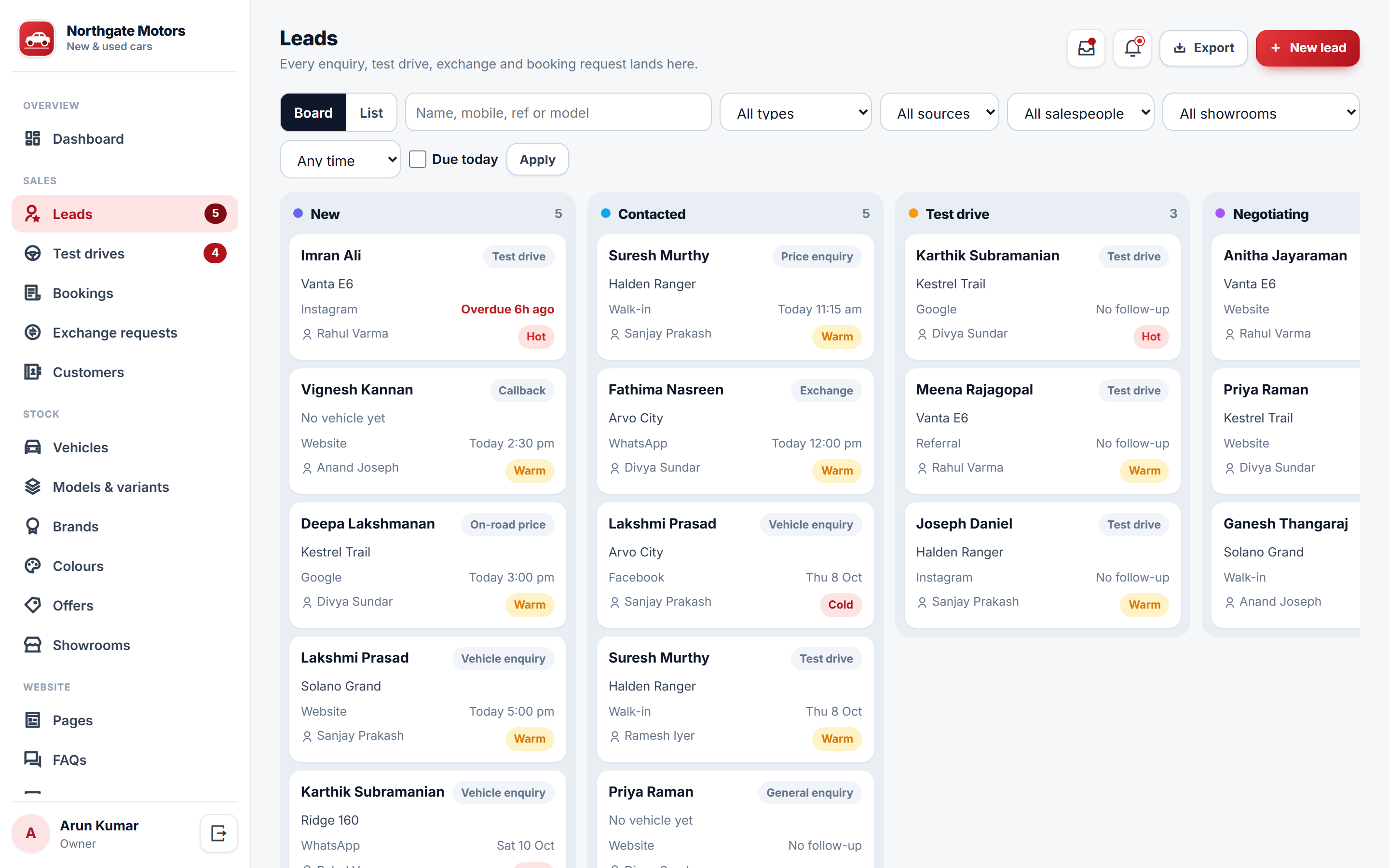This screenshot has height=868, width=1389.
Task: Navigate to Customers
Action: 124,372
